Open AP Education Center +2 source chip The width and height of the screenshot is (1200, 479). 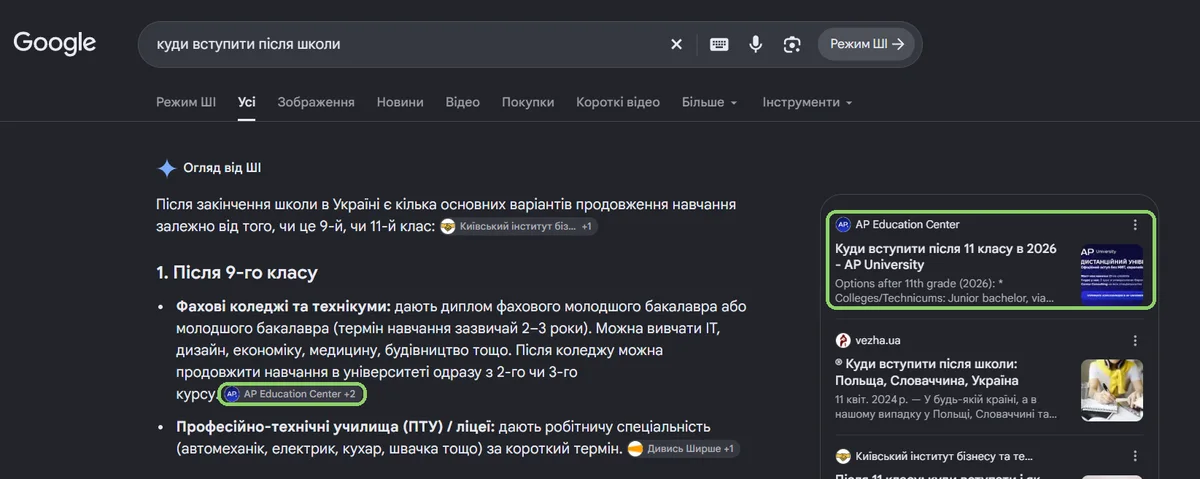point(292,394)
